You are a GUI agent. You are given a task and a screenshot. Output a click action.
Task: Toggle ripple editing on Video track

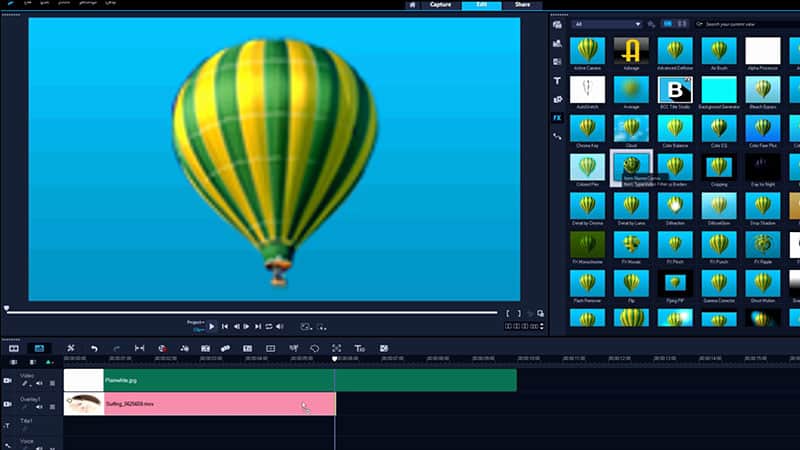point(52,383)
